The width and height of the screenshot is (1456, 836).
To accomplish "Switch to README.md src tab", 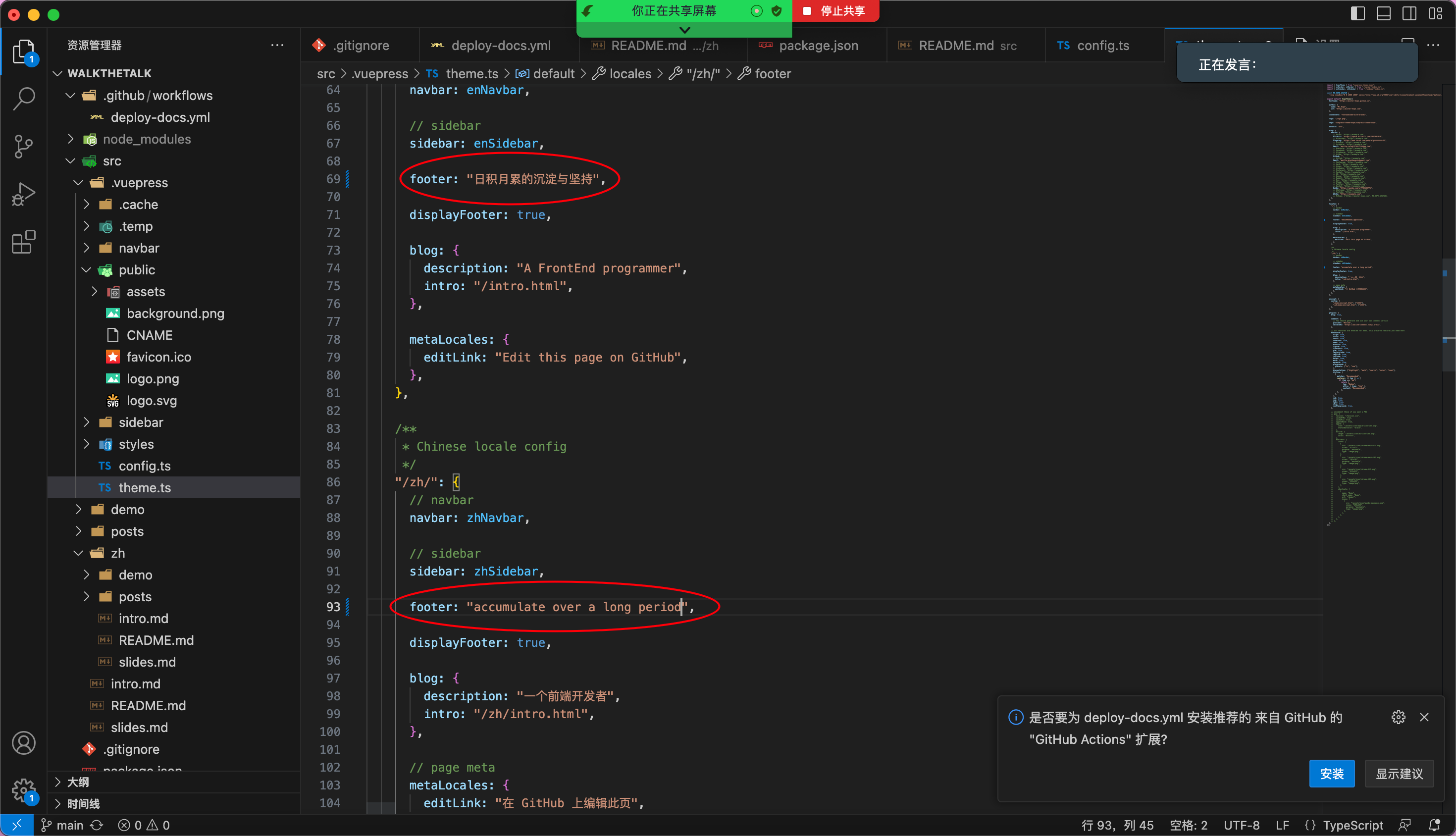I will pyautogui.click(x=966, y=46).
